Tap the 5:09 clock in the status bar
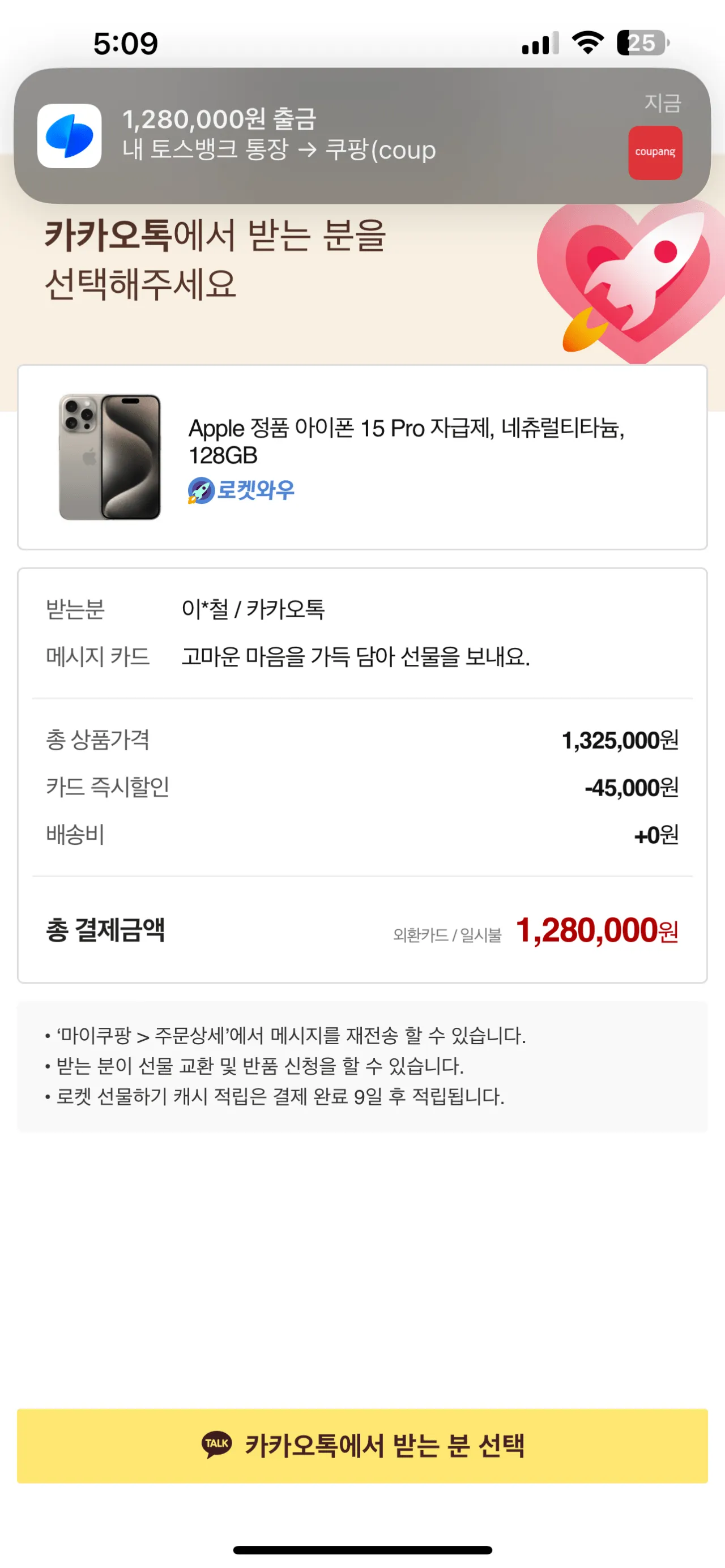The height and width of the screenshot is (1568, 725). [x=126, y=42]
